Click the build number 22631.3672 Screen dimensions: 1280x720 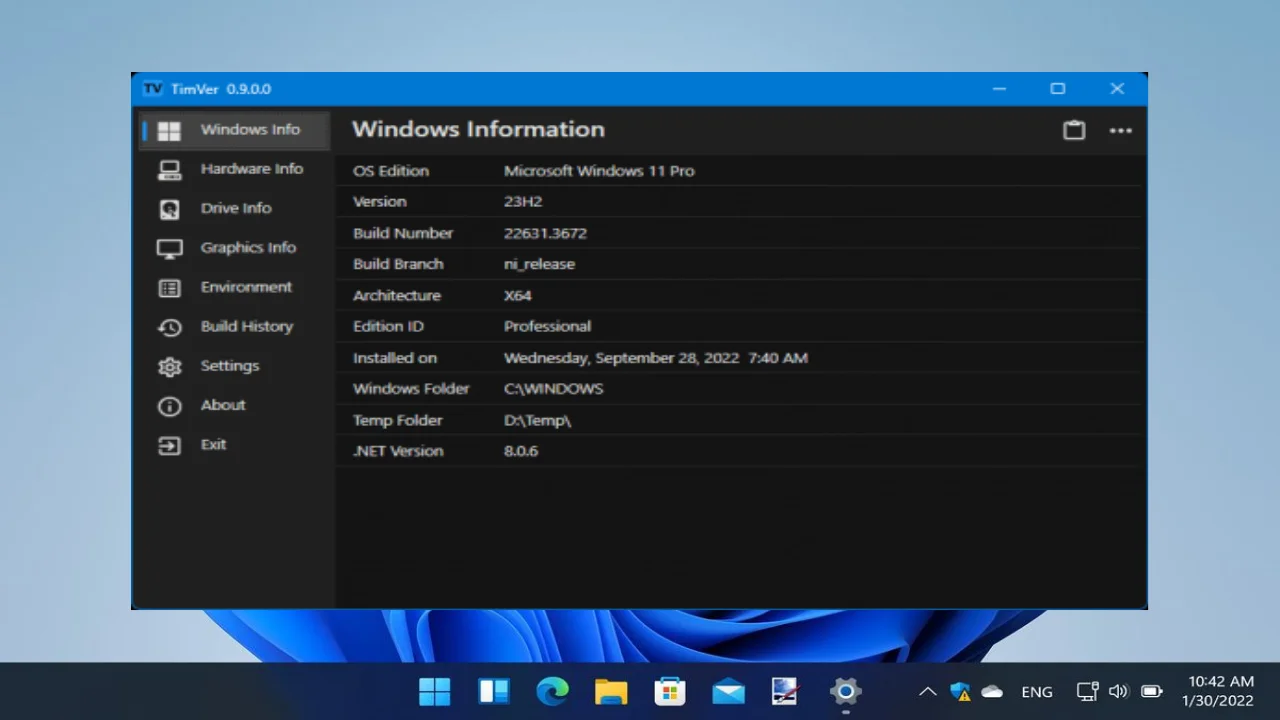545,233
